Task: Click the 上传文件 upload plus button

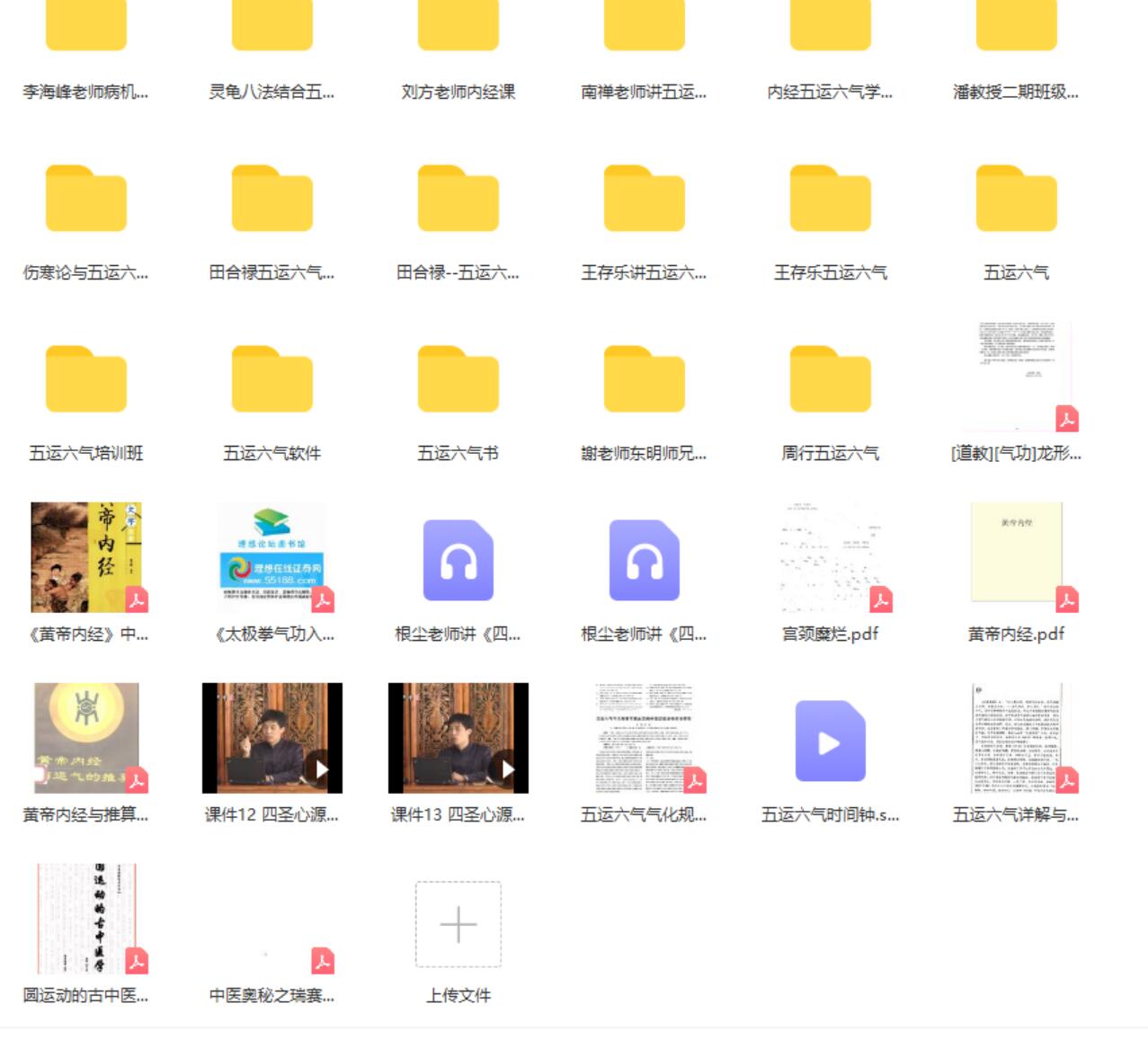Action: (458, 924)
